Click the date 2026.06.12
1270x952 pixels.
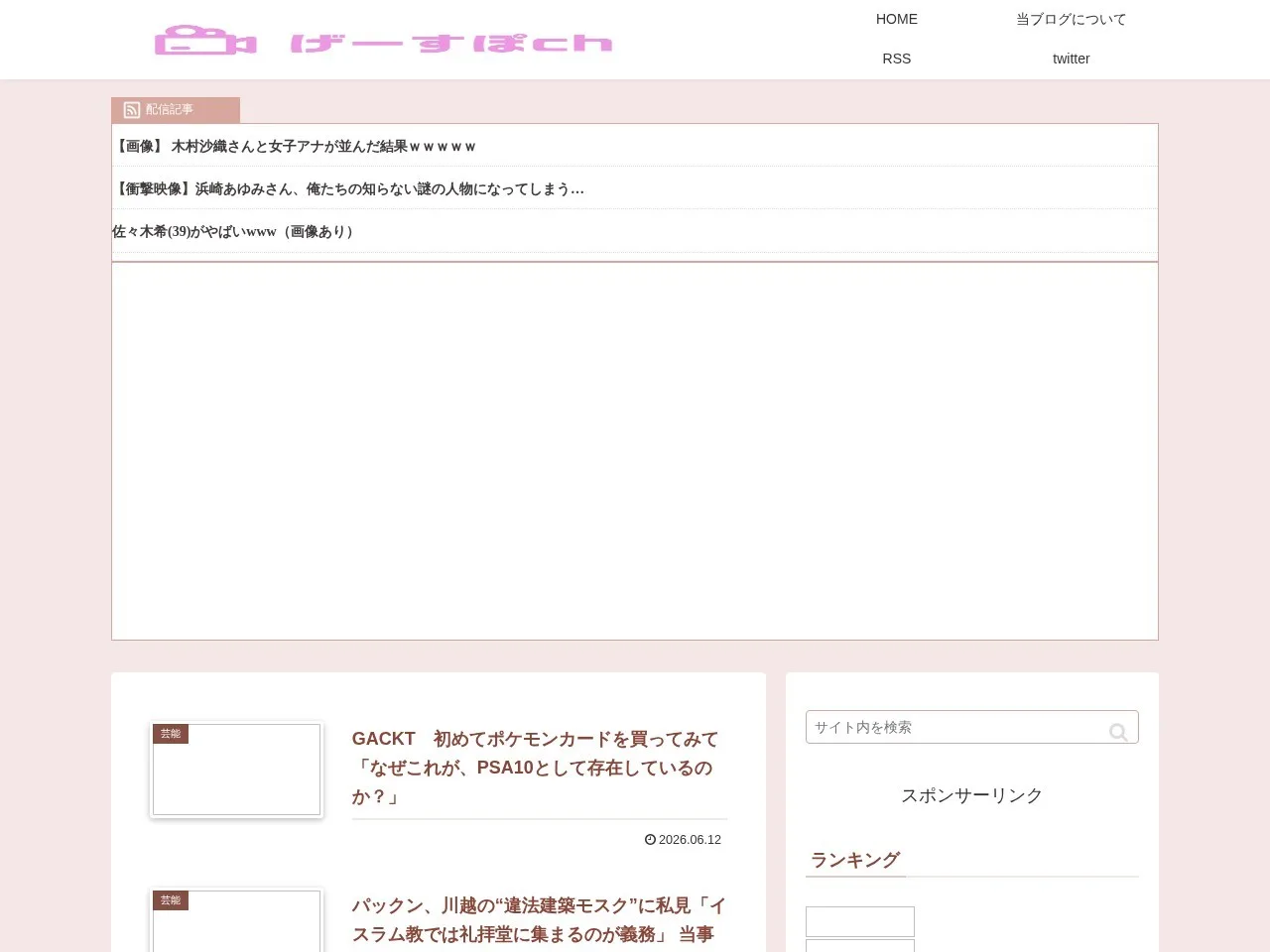[690, 839]
